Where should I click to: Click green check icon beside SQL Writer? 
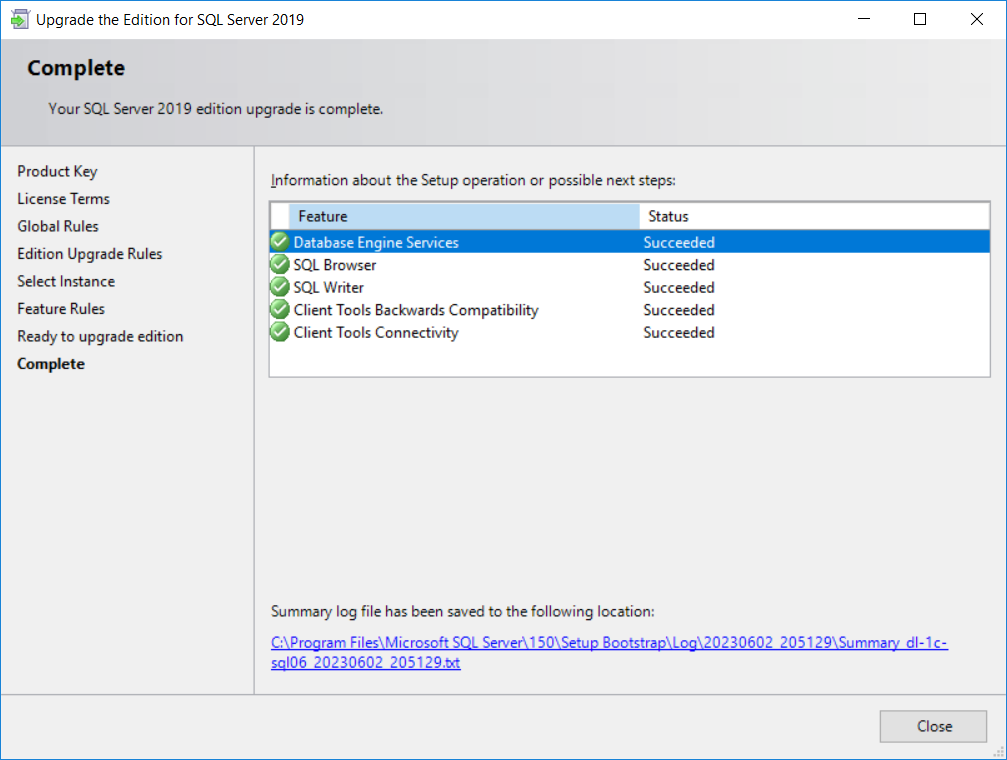279,287
